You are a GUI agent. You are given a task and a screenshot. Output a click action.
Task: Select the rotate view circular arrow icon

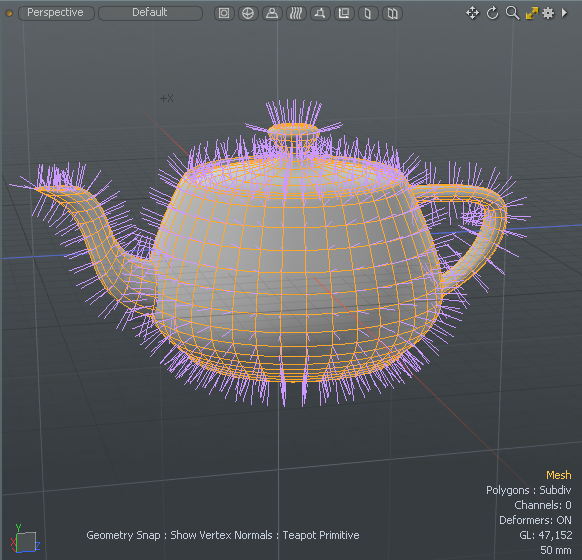pyautogui.click(x=492, y=13)
